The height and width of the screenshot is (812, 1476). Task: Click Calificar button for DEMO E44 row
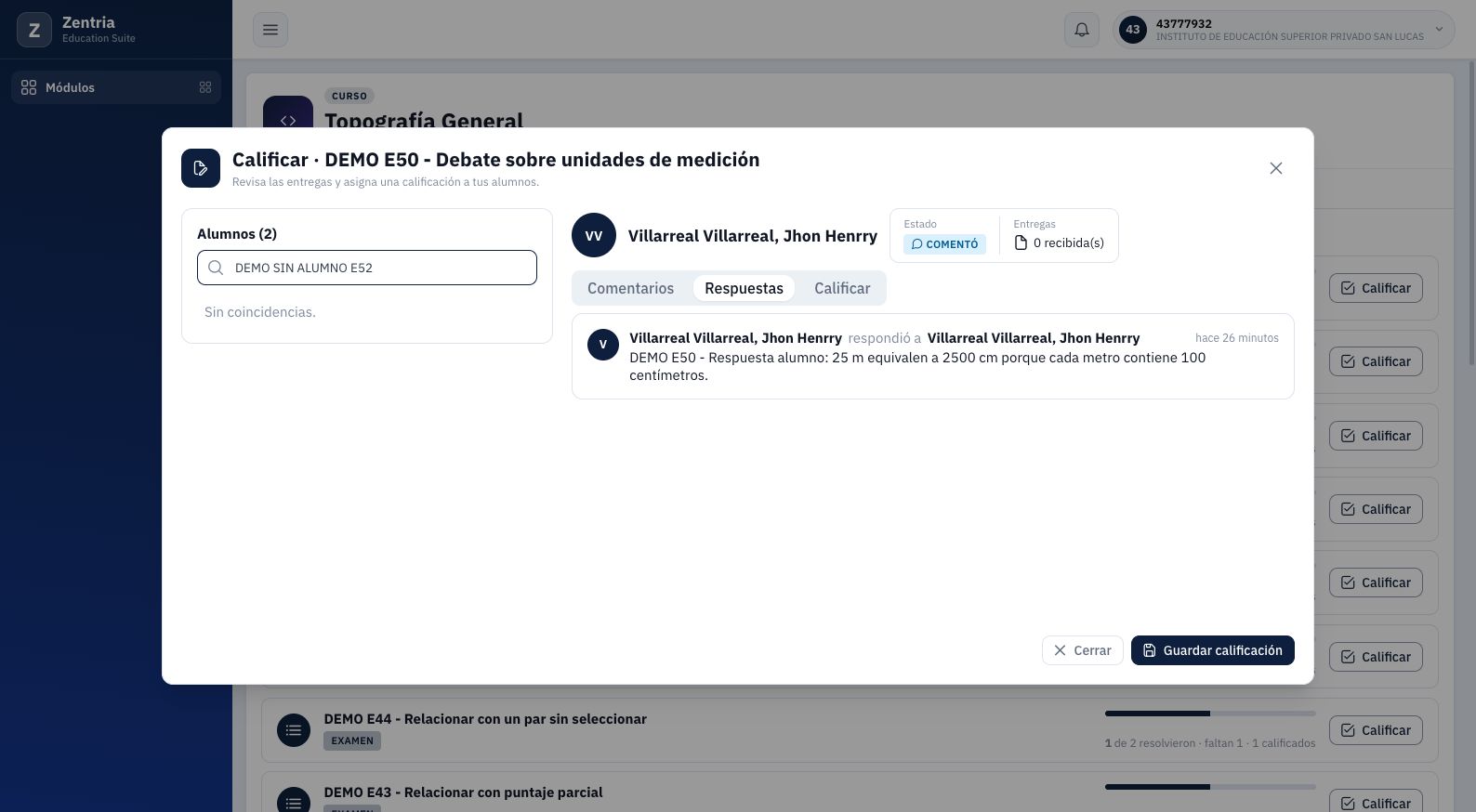point(1376,730)
